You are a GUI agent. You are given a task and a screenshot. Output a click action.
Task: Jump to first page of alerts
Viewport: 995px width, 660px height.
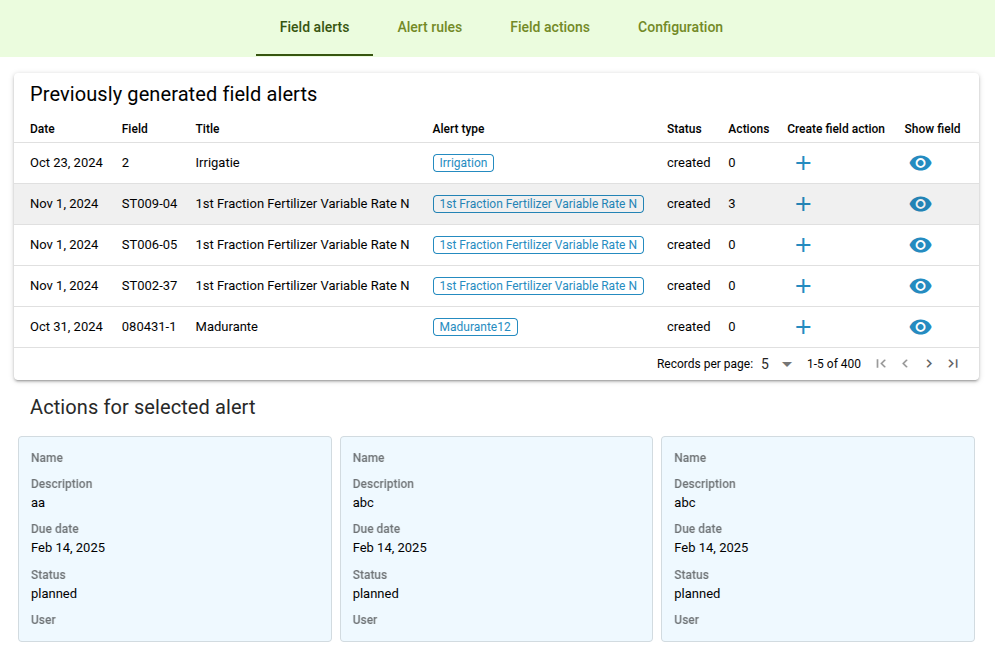click(881, 364)
